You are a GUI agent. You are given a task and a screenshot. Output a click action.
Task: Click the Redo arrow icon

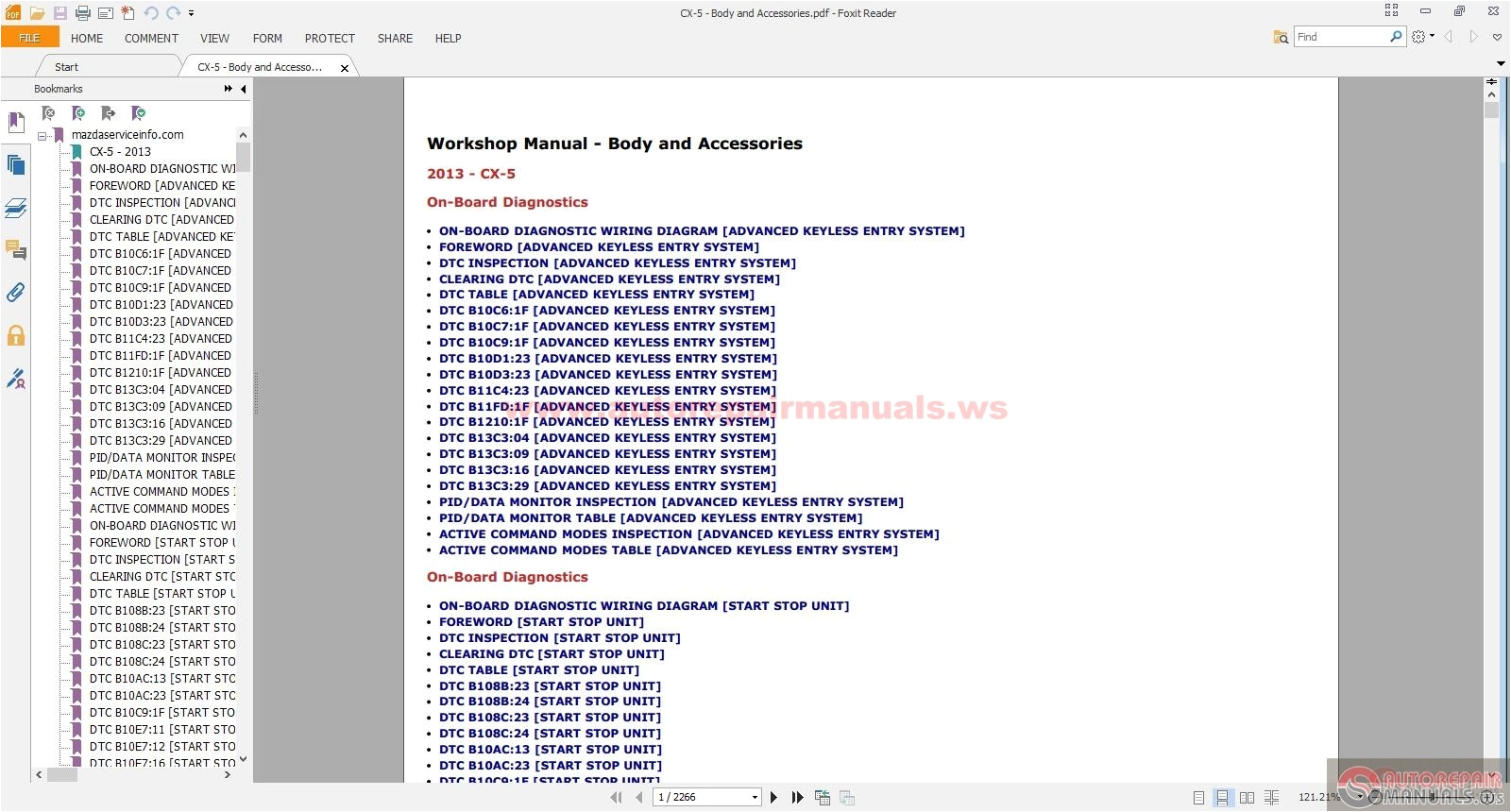coord(173,13)
